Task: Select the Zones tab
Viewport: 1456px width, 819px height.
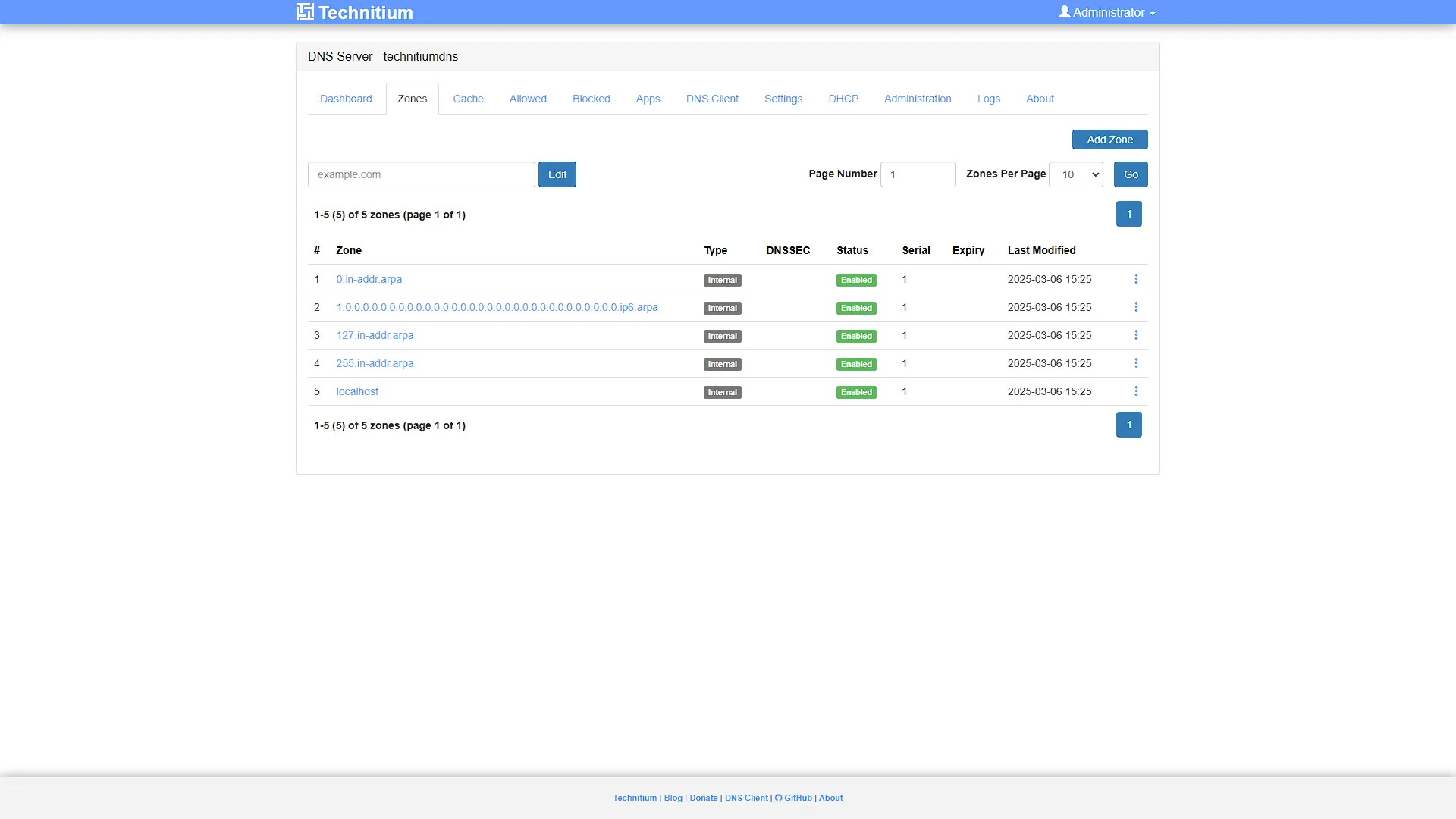Action: (x=413, y=99)
